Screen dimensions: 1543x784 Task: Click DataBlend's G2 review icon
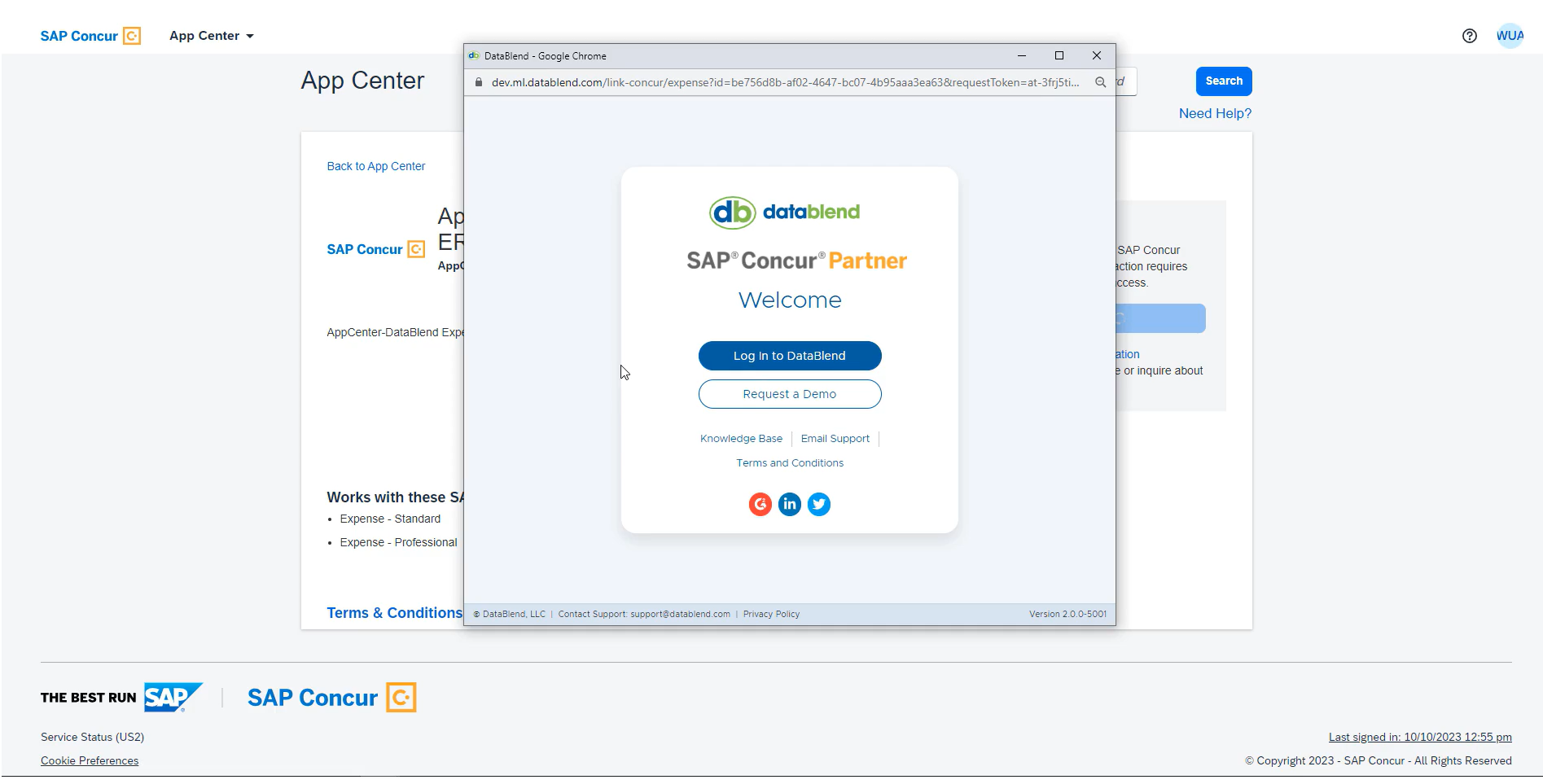point(760,504)
